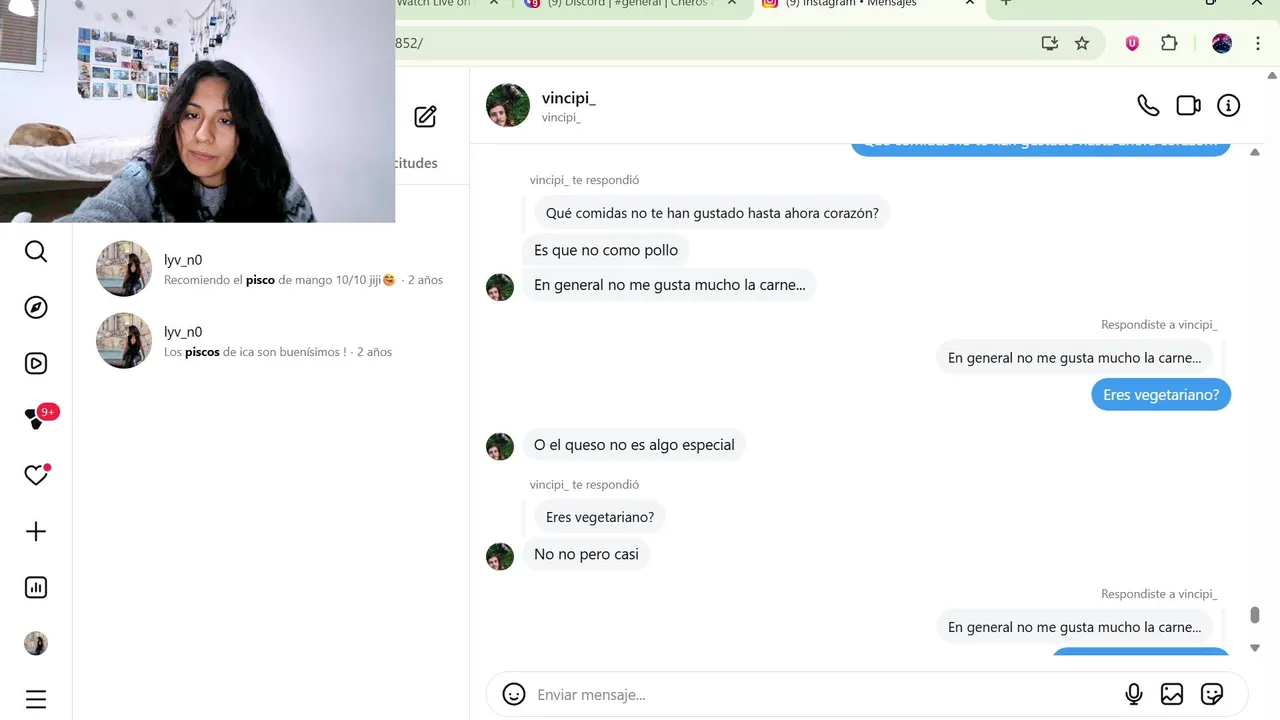Open Messages icon with 9+ badge
Image resolution: width=1280 pixels, height=720 pixels.
click(x=38, y=419)
